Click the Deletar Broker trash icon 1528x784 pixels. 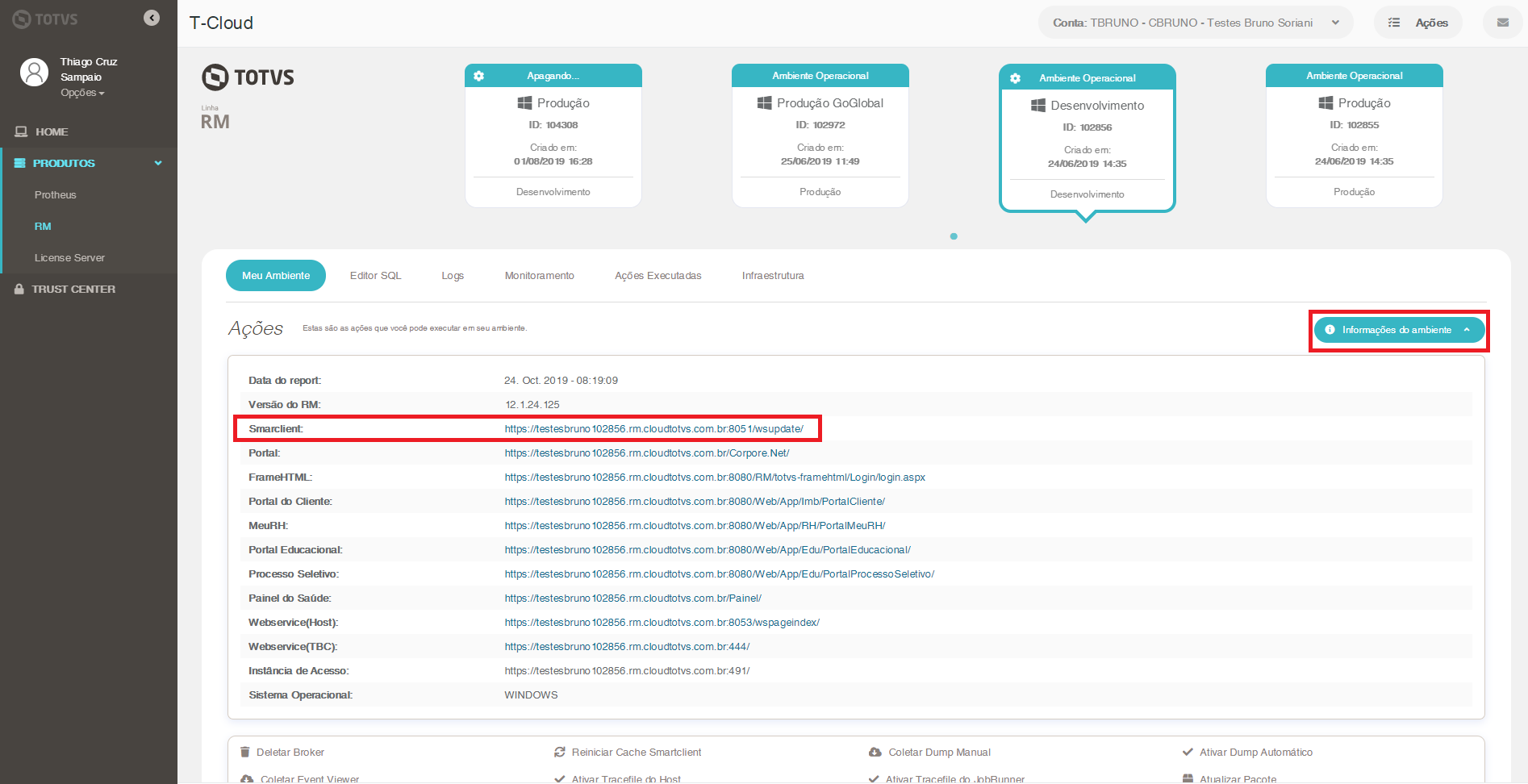coord(245,752)
